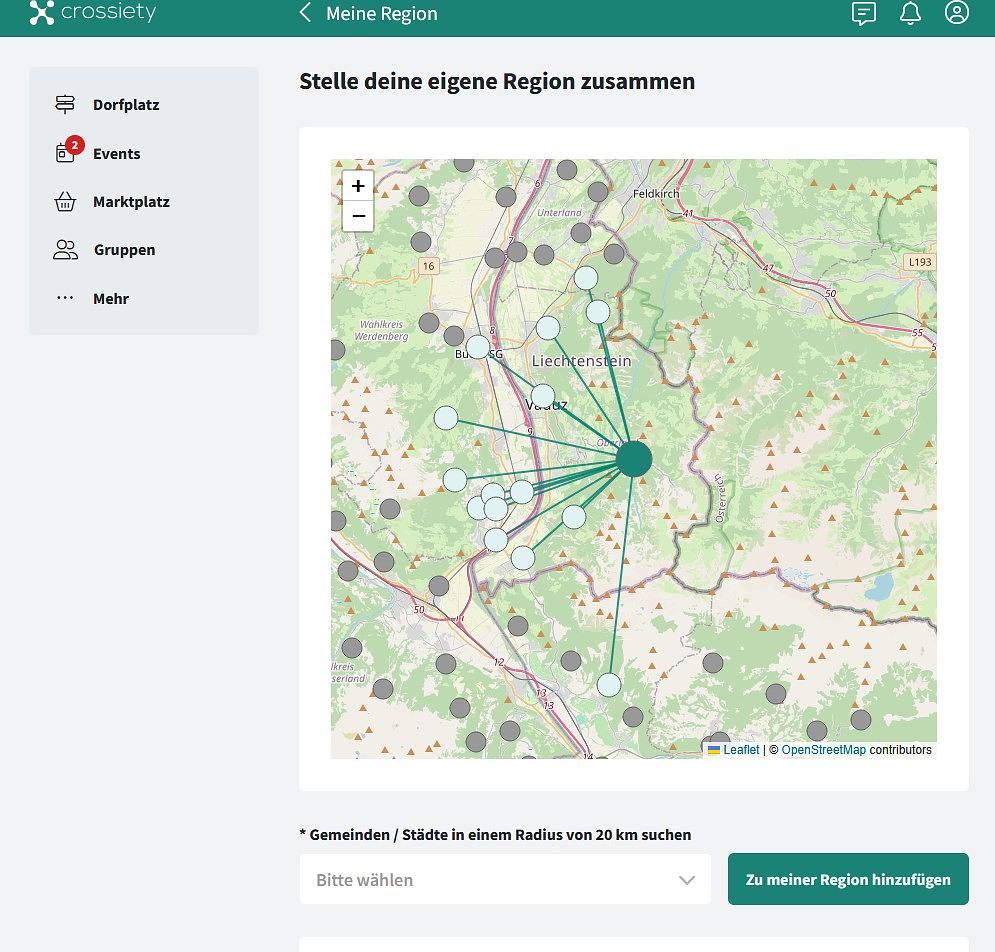
Task: Zoom in on the map
Action: 358,186
